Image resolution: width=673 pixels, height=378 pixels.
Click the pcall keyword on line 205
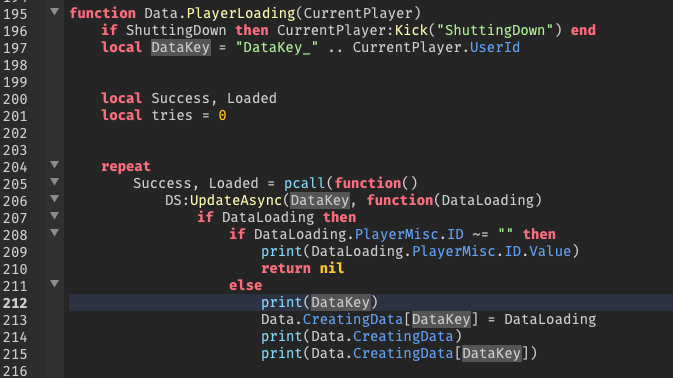(x=304, y=184)
